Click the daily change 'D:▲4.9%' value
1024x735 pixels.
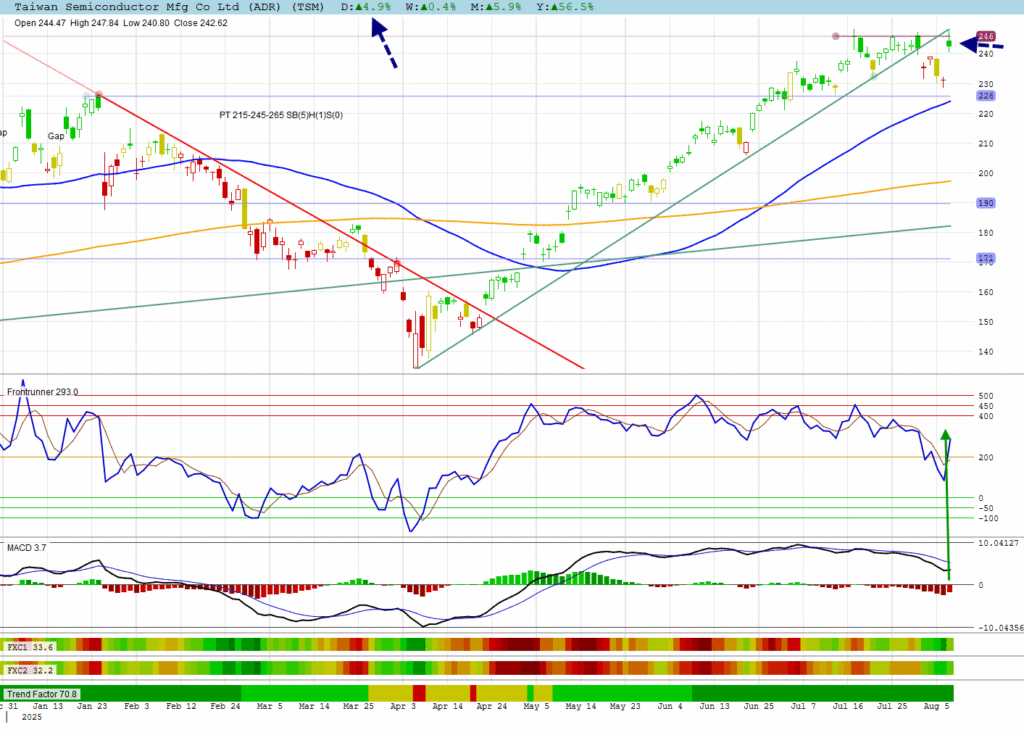[x=366, y=7]
